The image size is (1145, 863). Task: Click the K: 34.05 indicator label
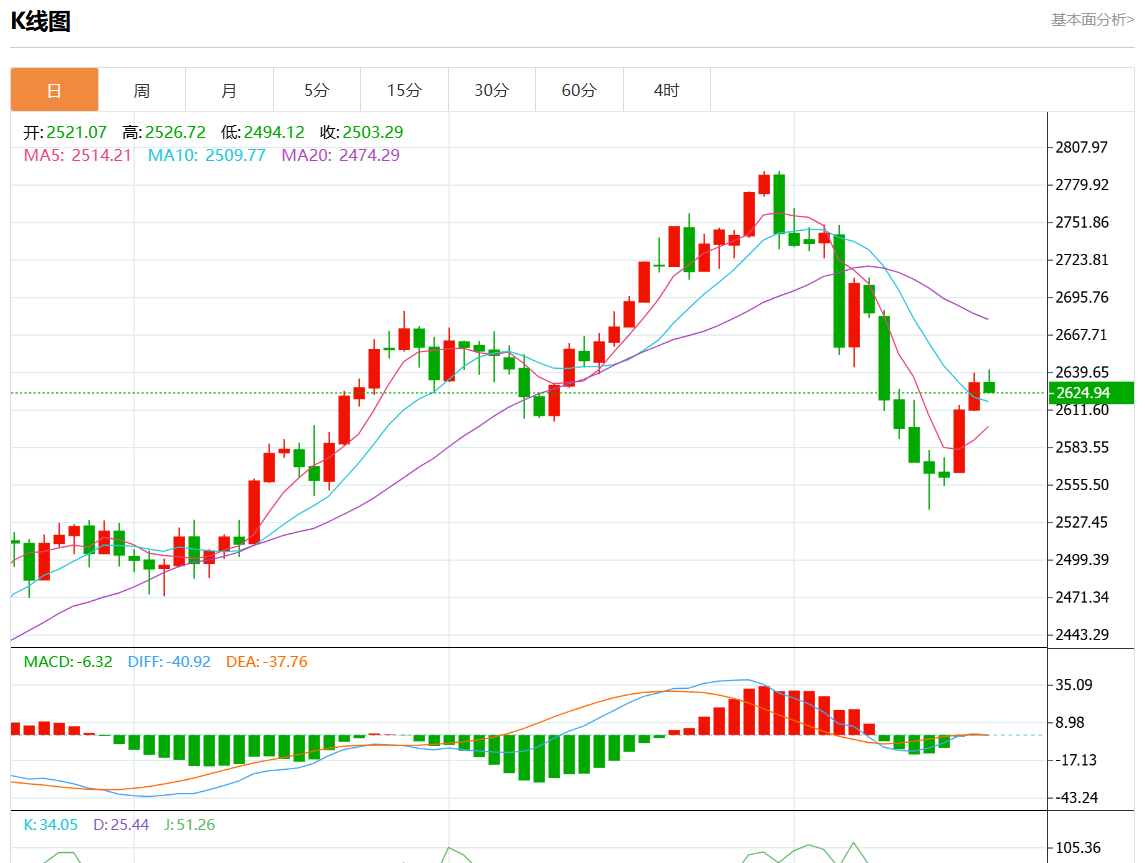pyautogui.click(x=50, y=825)
